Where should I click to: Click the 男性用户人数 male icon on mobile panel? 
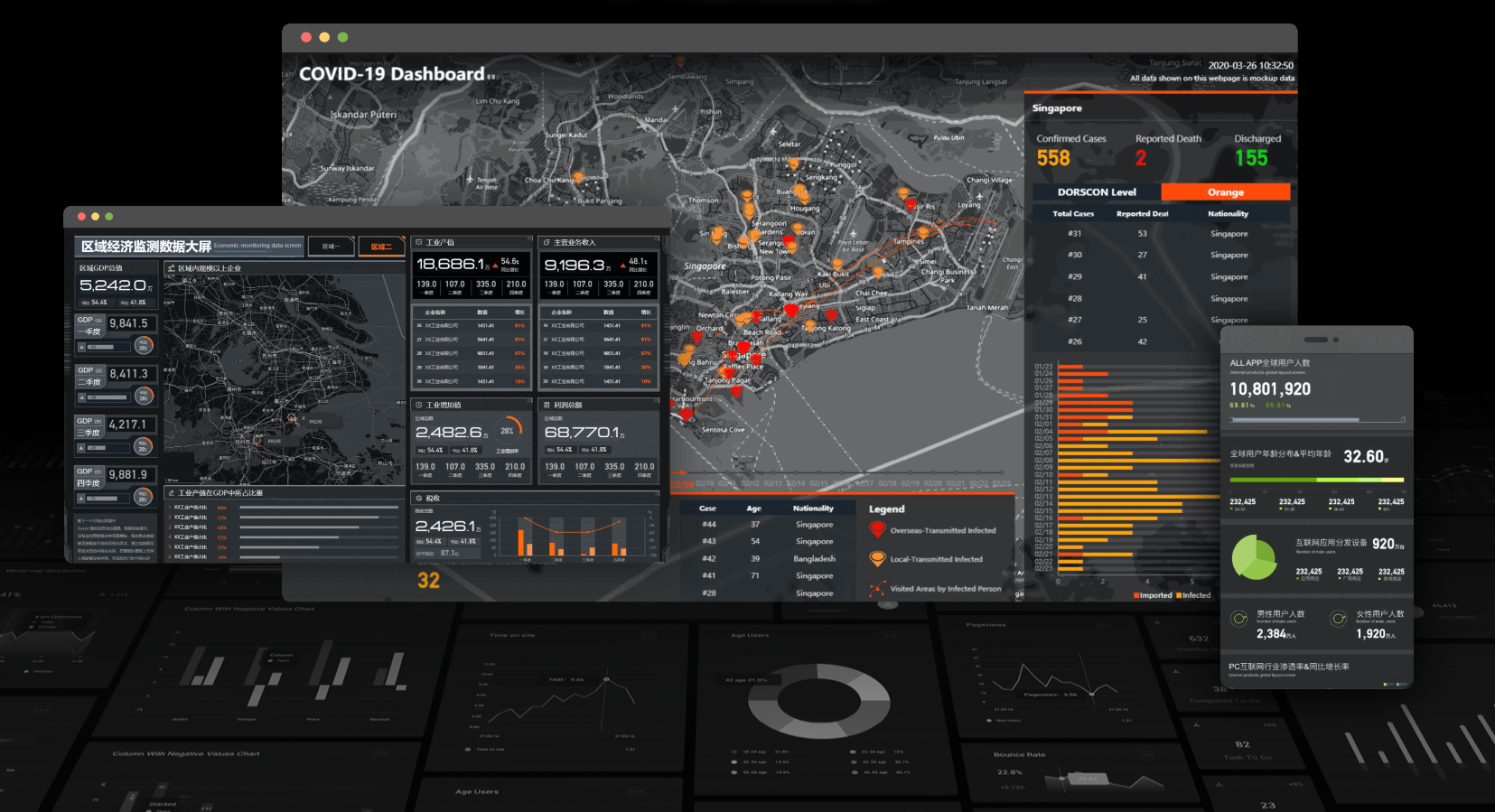tap(1240, 619)
